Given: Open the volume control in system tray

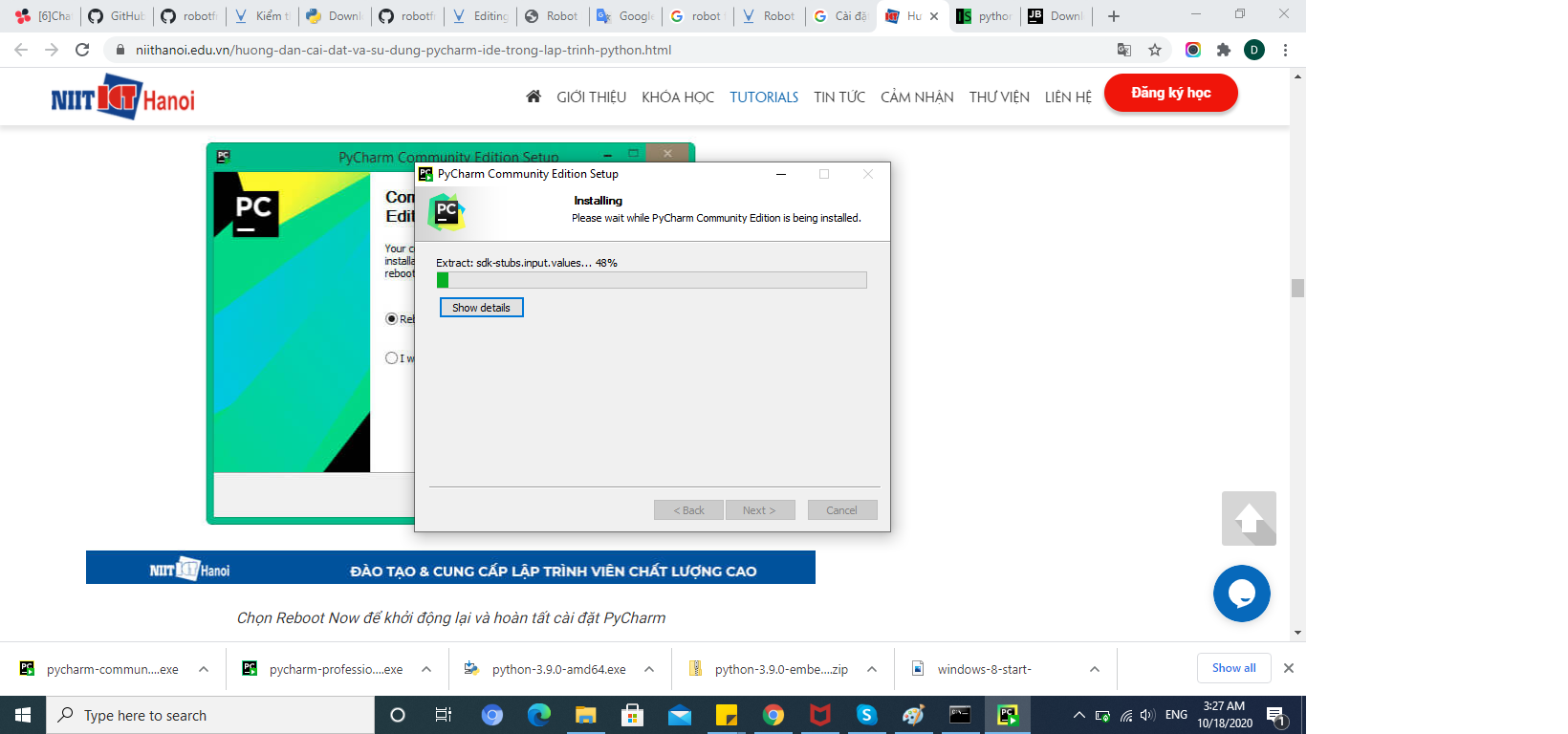Looking at the screenshot, I should pos(1148,715).
